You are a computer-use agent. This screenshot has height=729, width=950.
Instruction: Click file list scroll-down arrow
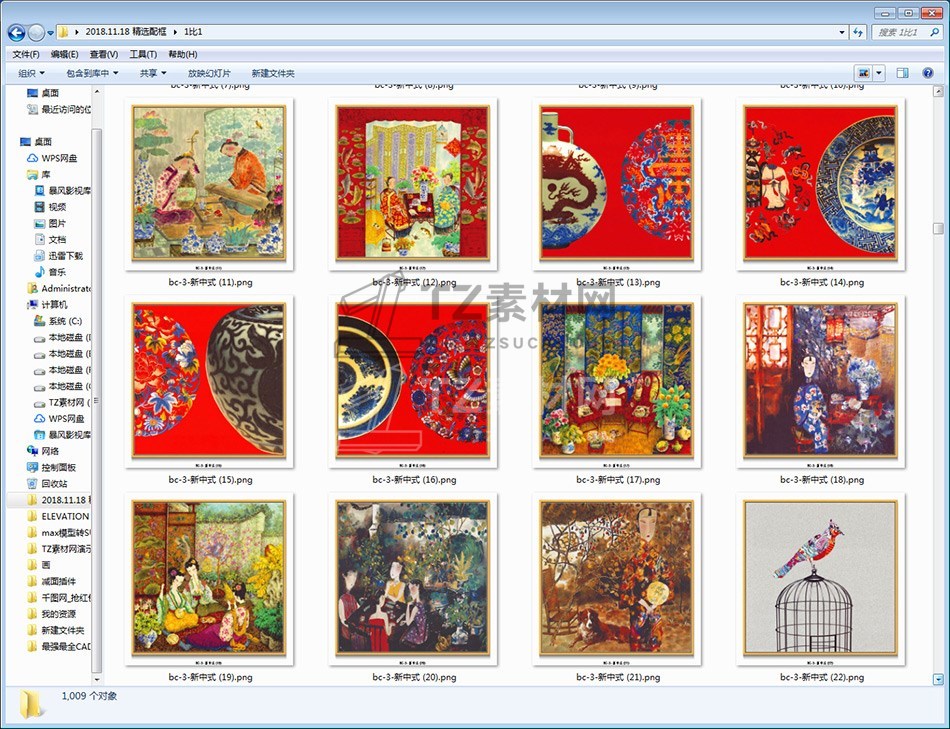tap(938, 679)
